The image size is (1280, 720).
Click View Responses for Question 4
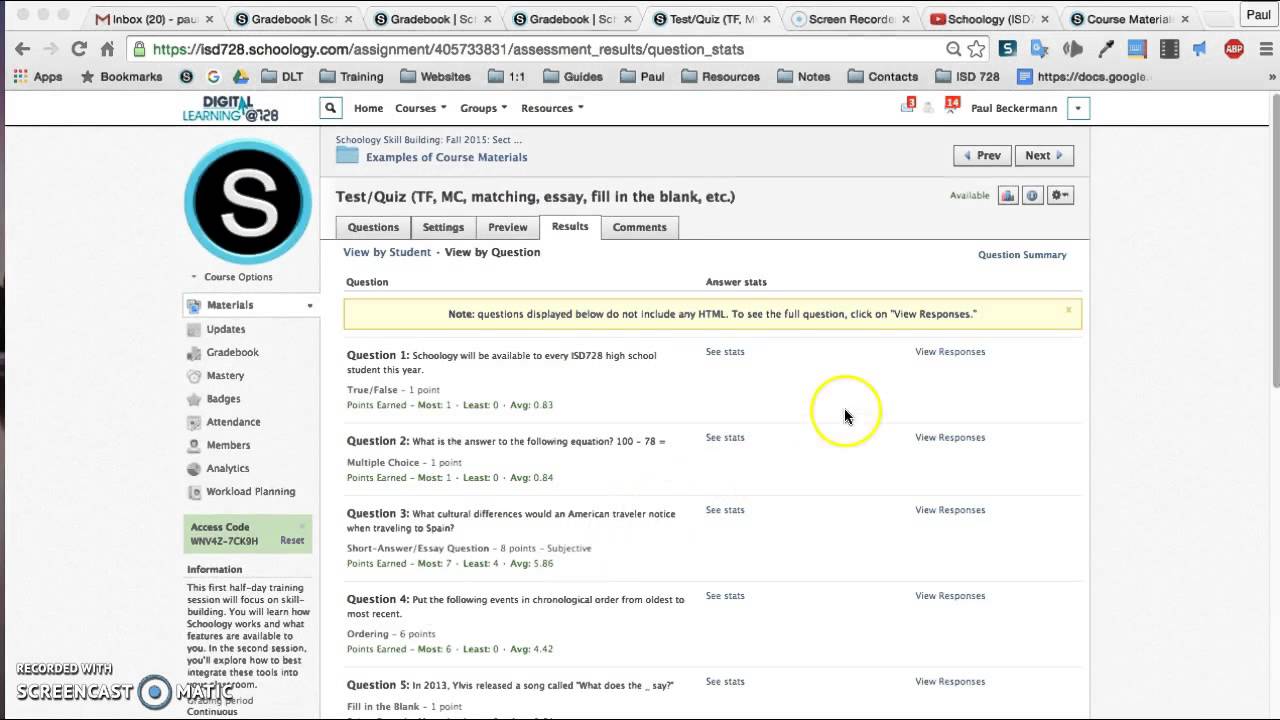(x=950, y=596)
